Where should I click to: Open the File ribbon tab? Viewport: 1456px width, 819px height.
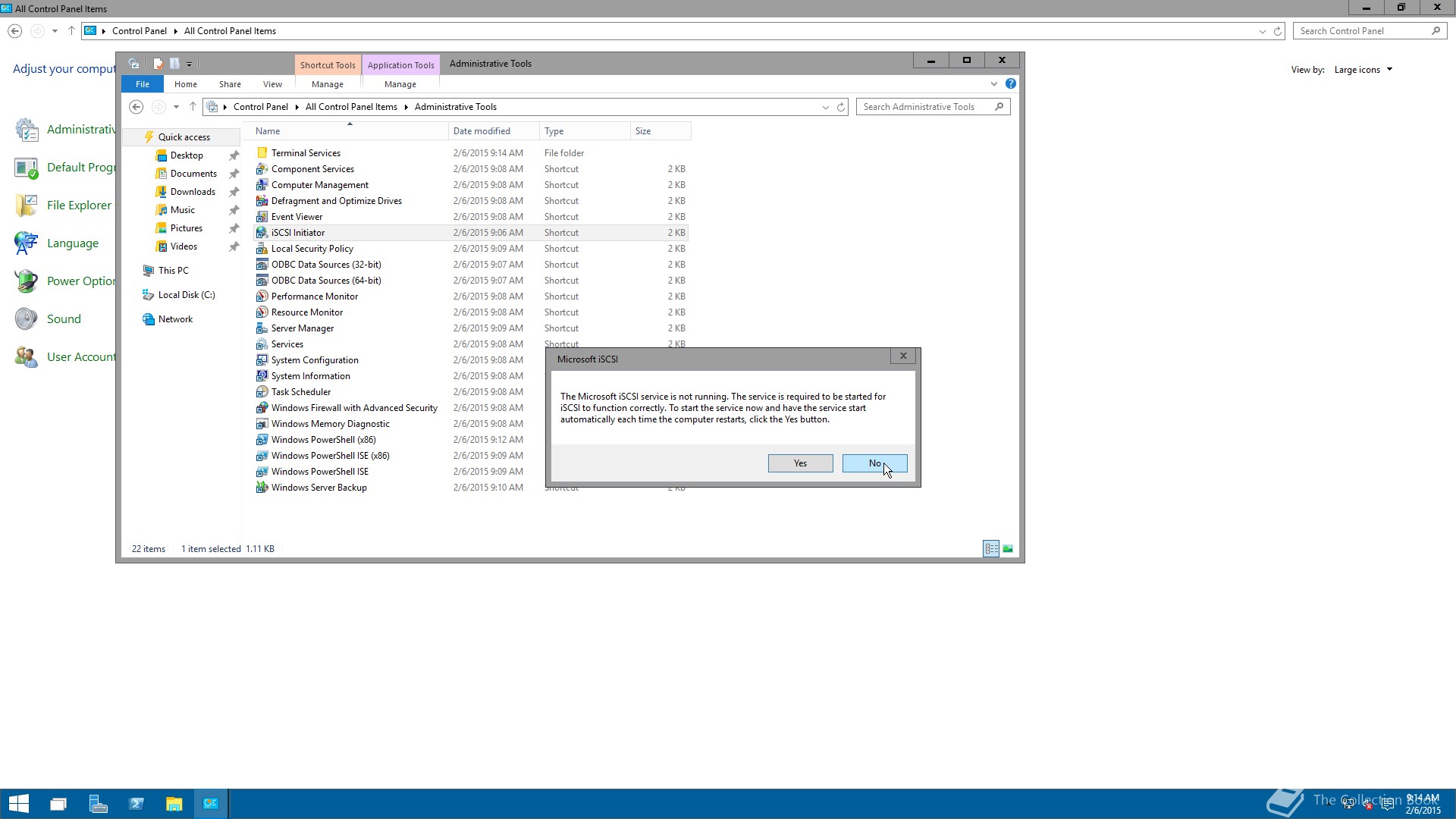coord(143,84)
